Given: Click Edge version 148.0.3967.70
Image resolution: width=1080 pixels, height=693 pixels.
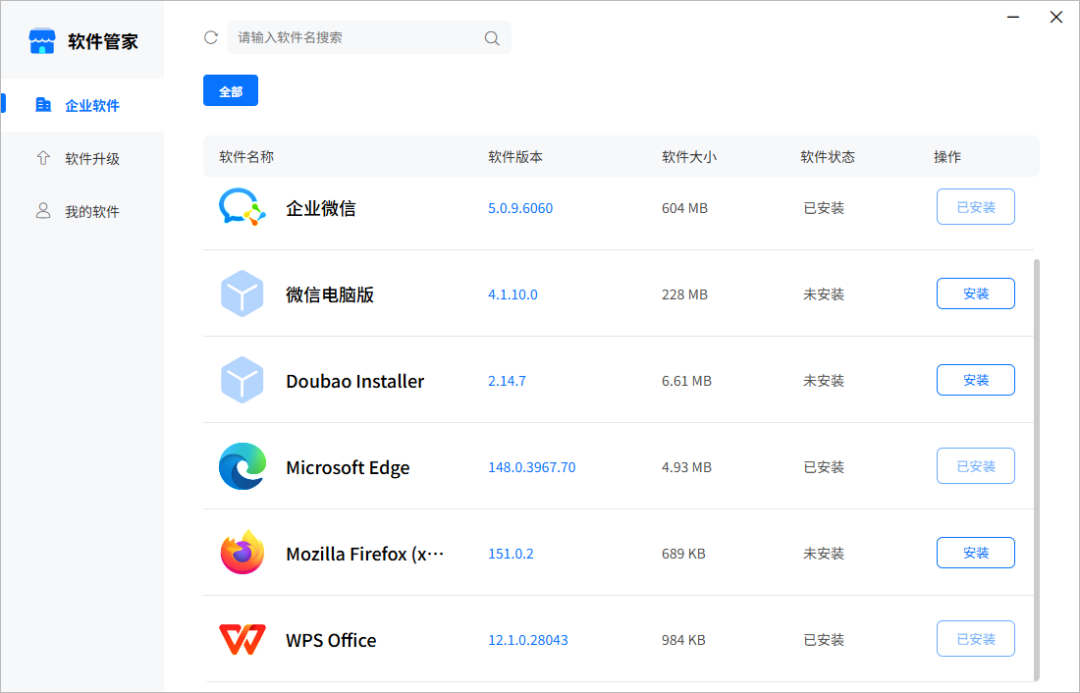Looking at the screenshot, I should pyautogui.click(x=531, y=467).
